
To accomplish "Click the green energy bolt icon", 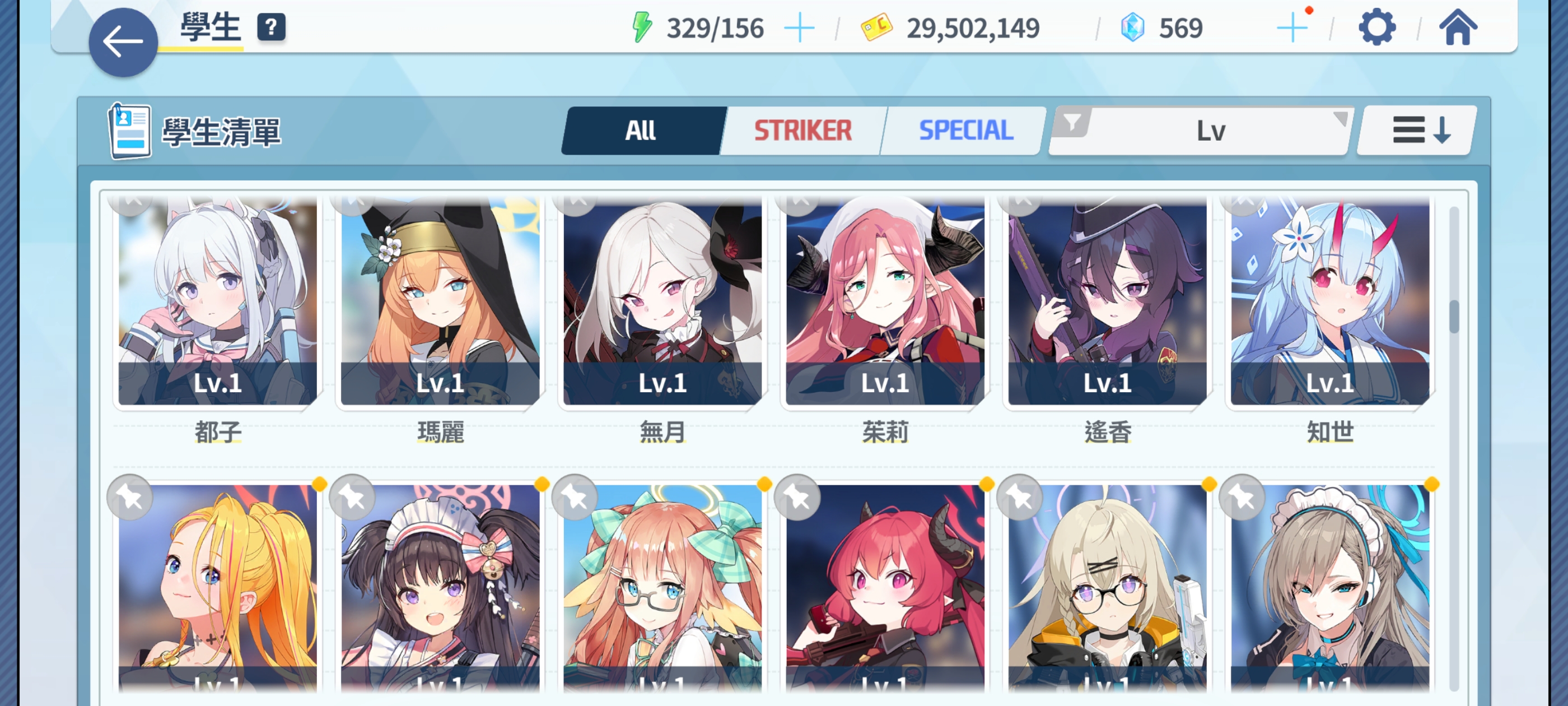I will [x=642, y=28].
